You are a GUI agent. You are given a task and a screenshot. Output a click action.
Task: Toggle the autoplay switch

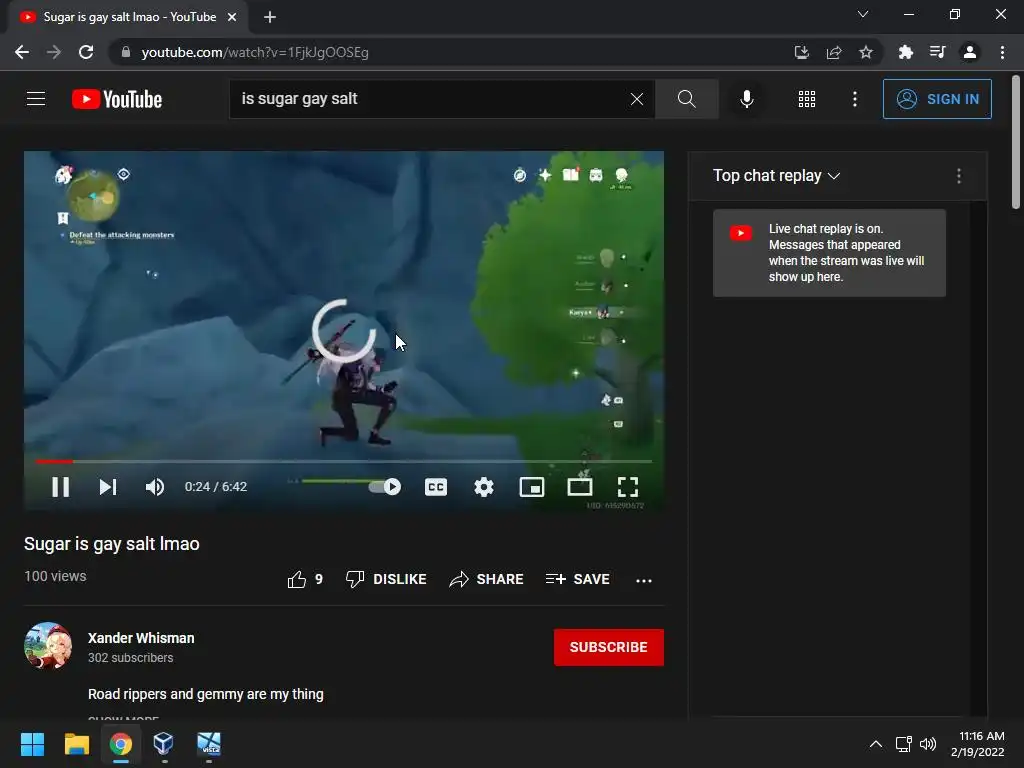pos(385,487)
